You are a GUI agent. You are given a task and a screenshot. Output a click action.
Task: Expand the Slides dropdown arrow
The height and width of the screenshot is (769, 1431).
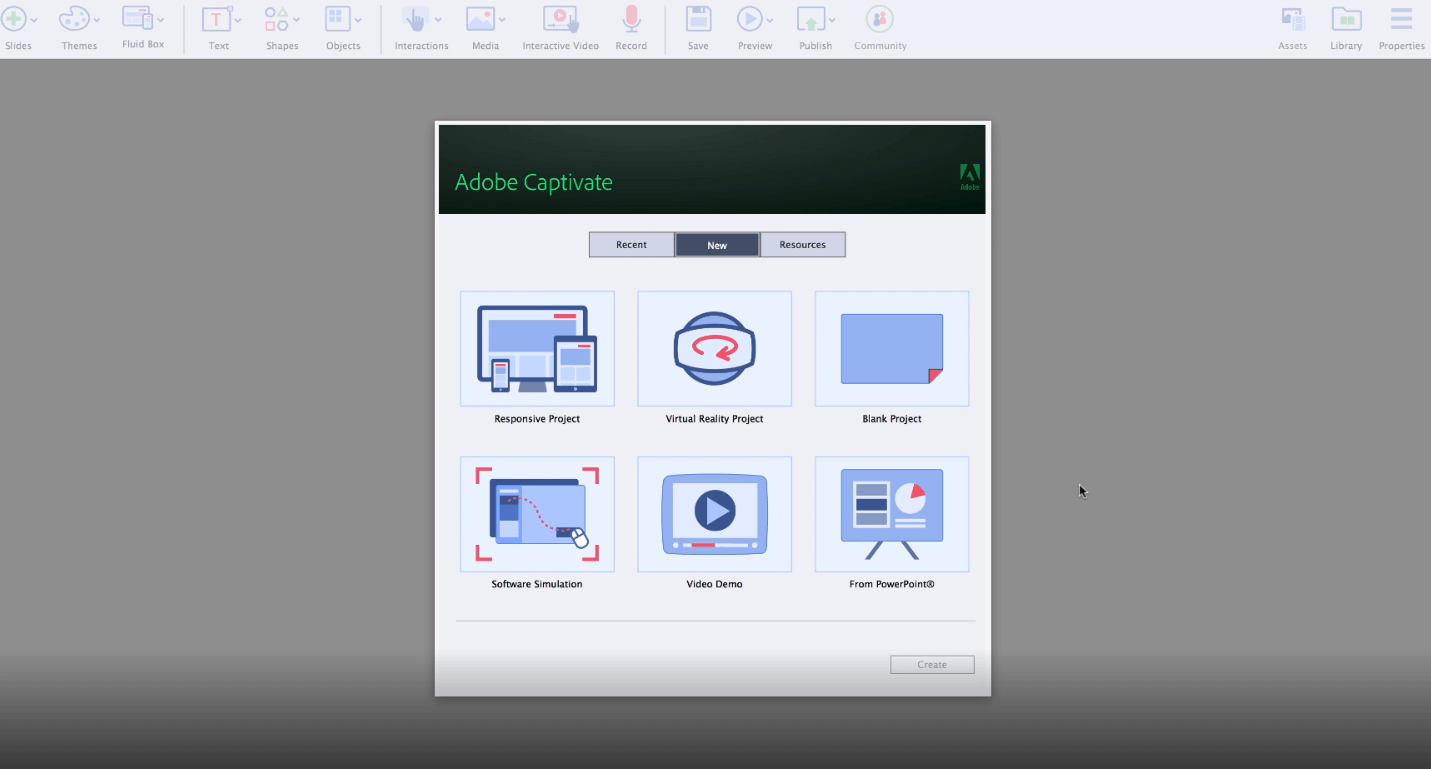(x=34, y=20)
